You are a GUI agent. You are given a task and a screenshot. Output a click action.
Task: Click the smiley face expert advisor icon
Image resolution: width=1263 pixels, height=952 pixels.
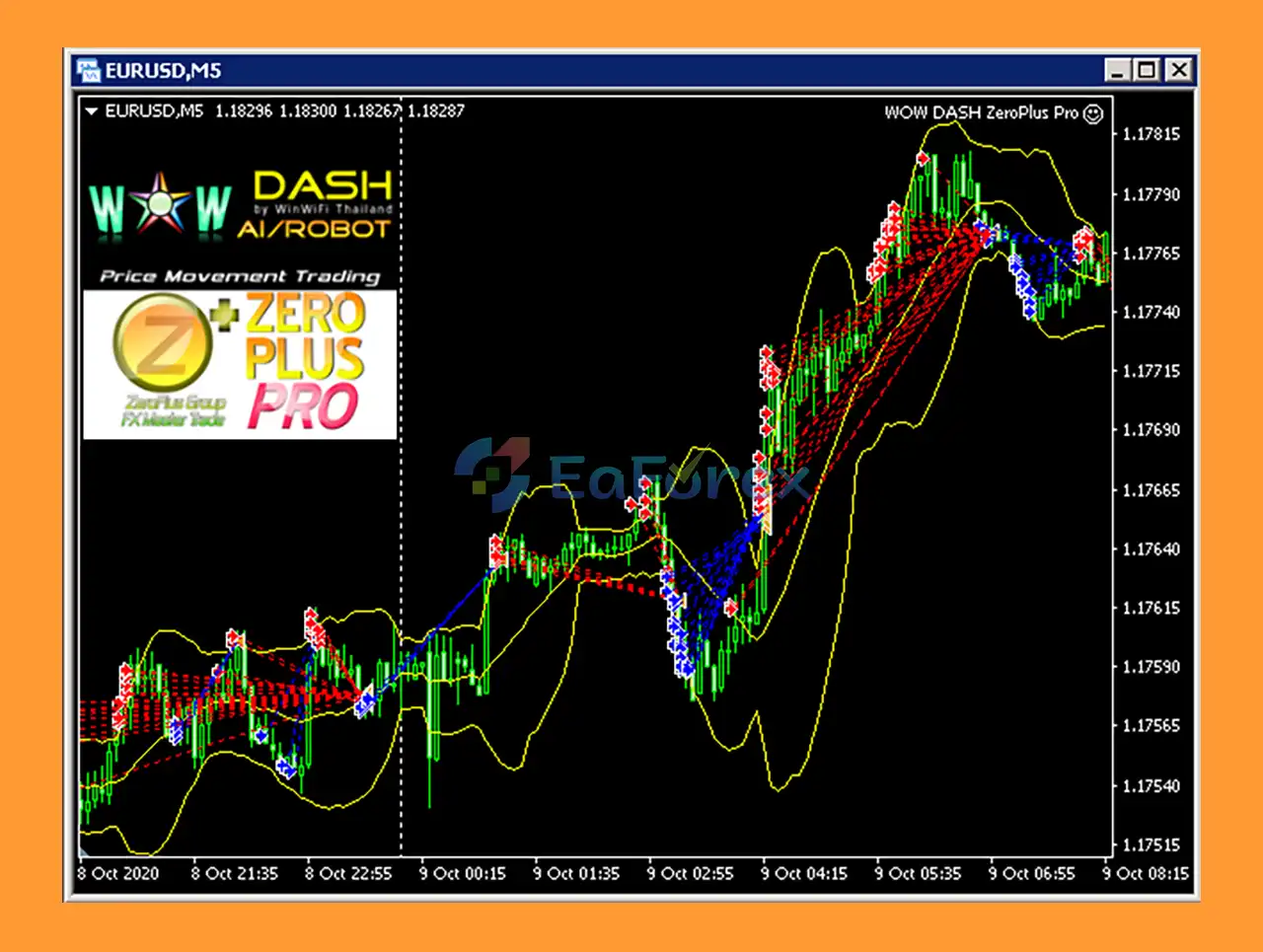(1093, 113)
